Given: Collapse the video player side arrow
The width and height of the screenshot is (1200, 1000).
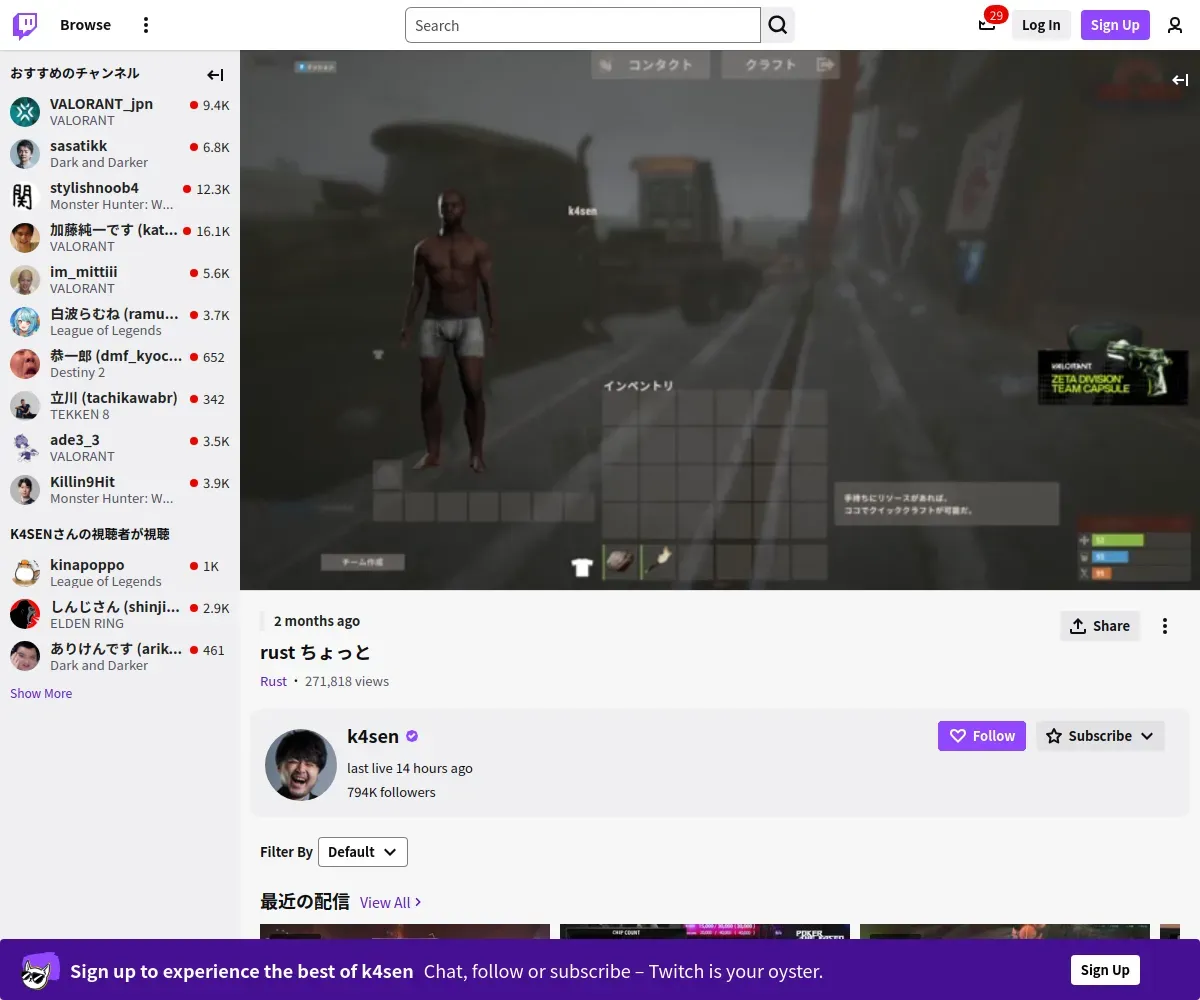Looking at the screenshot, I should point(1180,80).
